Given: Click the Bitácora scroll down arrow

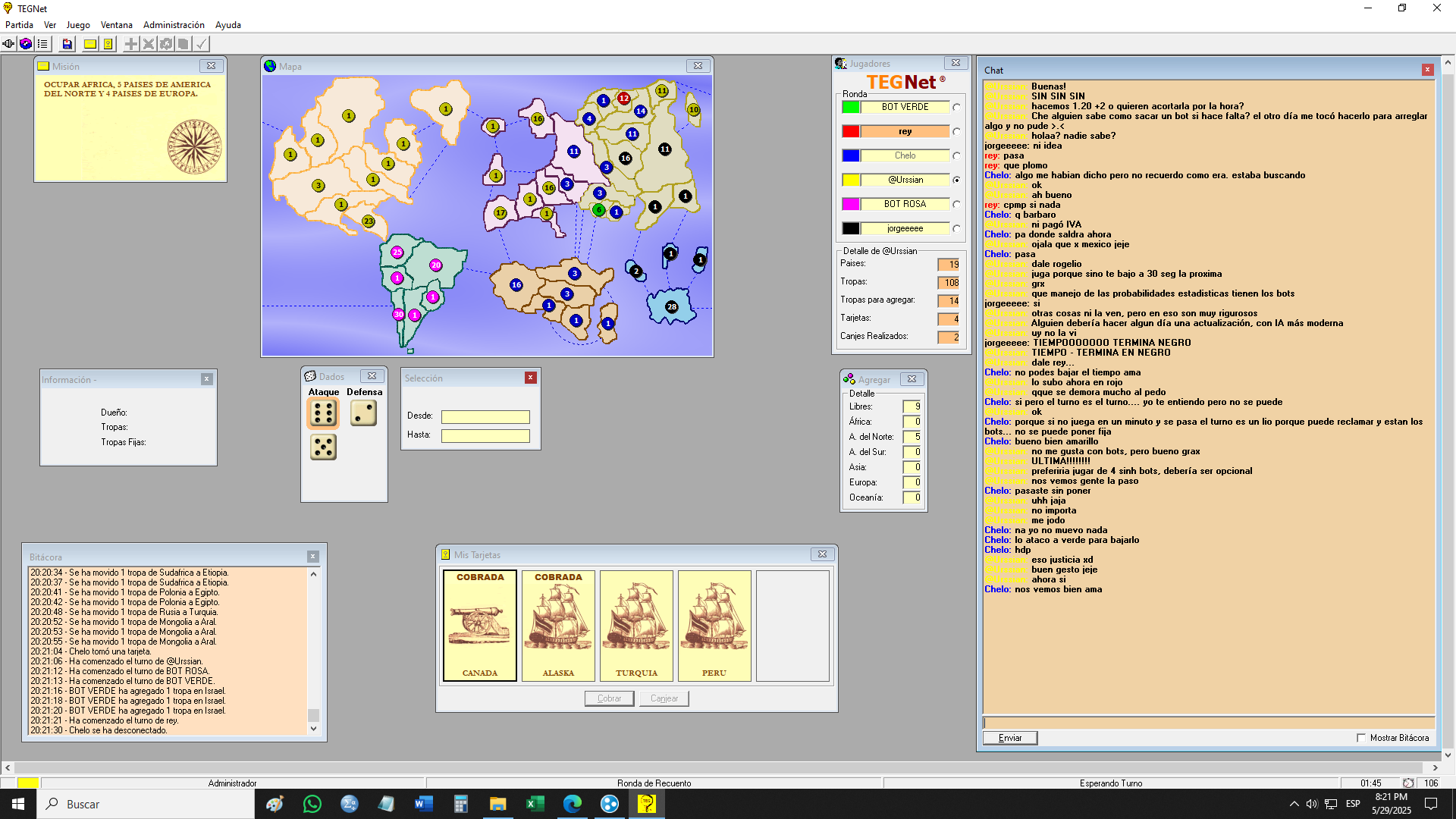Looking at the screenshot, I should pos(313,729).
